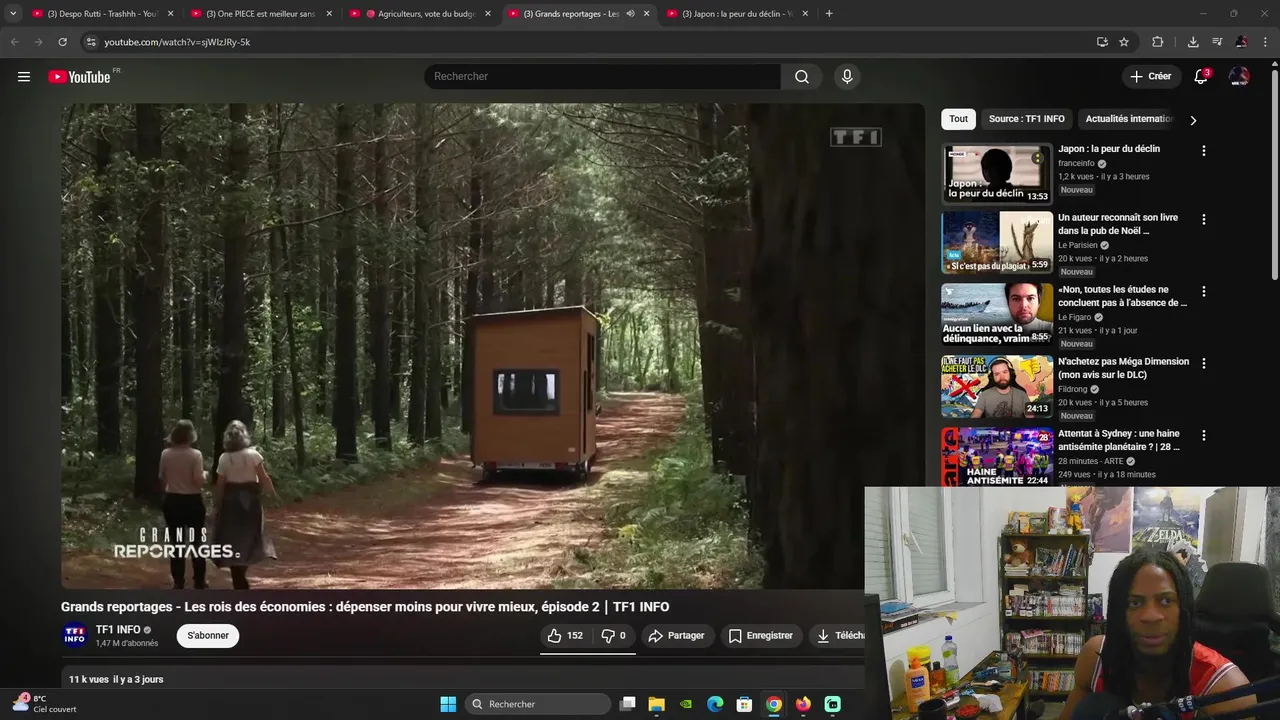Dislike the video with the thumbs-down
Viewport: 1280px width, 720px height.
[613, 635]
